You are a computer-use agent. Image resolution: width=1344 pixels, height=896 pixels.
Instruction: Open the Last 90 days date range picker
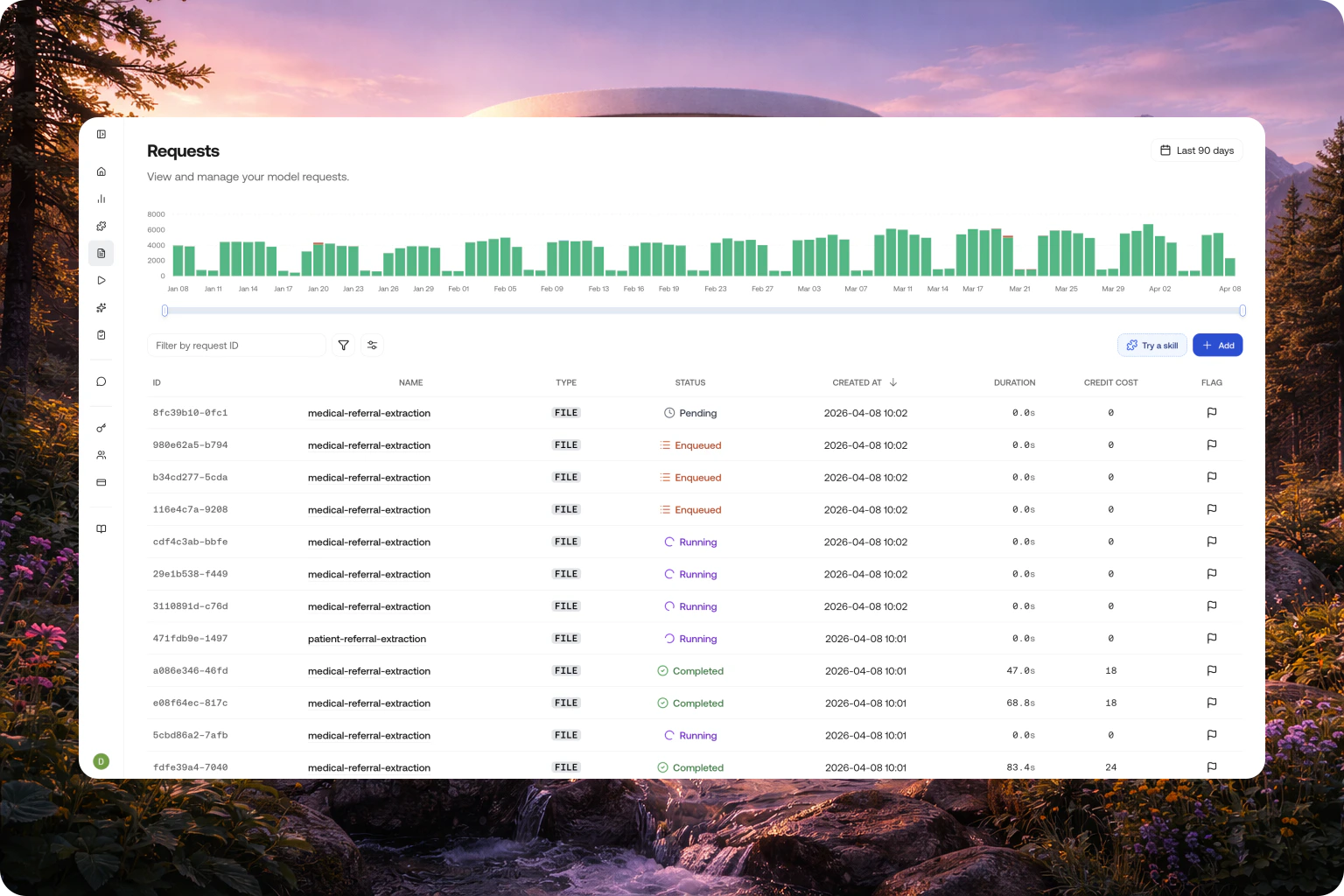[x=1196, y=150]
